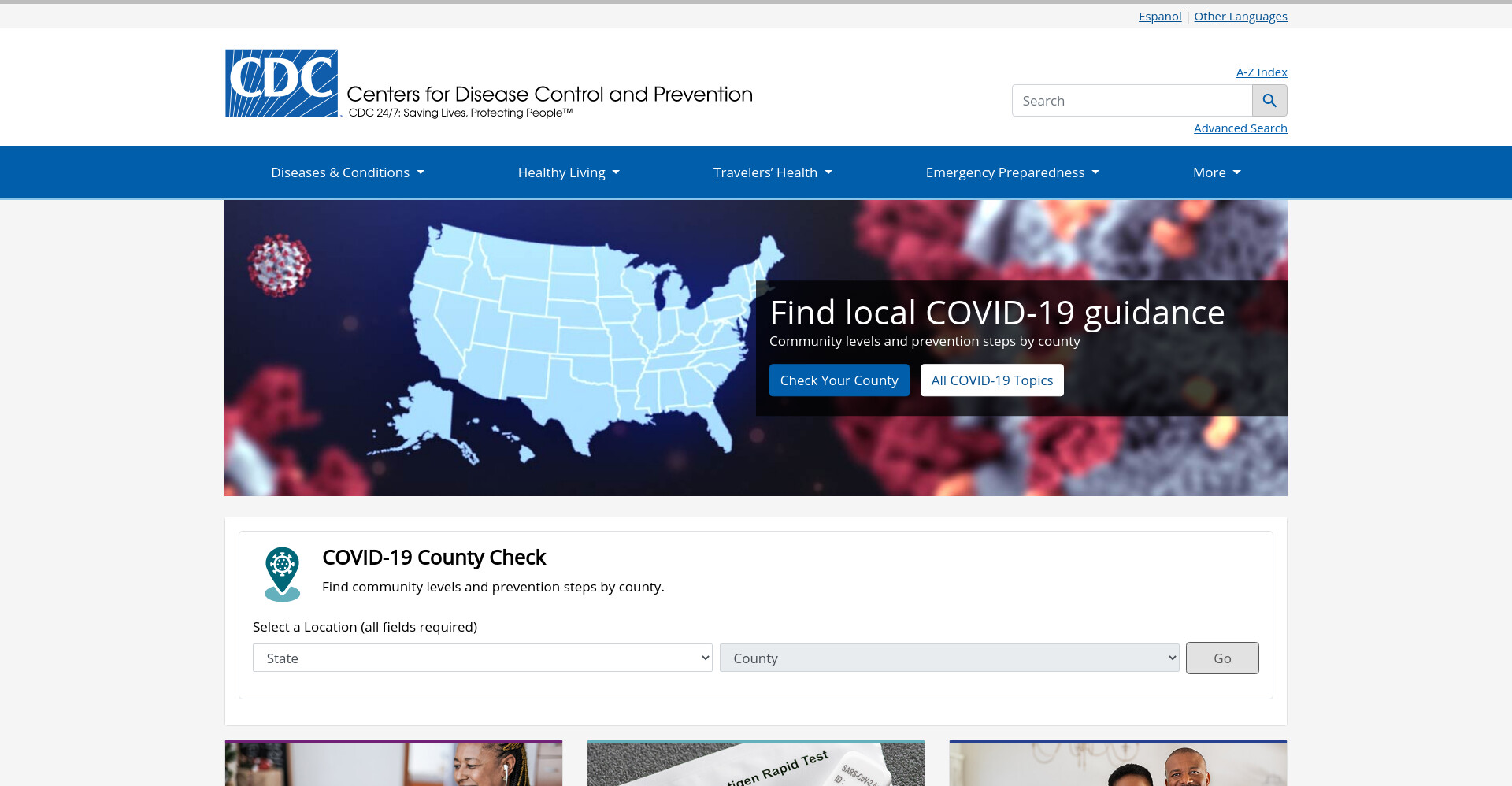1512x786 pixels.
Task: Click Centers for Disease Control and Prevention title
Action: click(550, 95)
